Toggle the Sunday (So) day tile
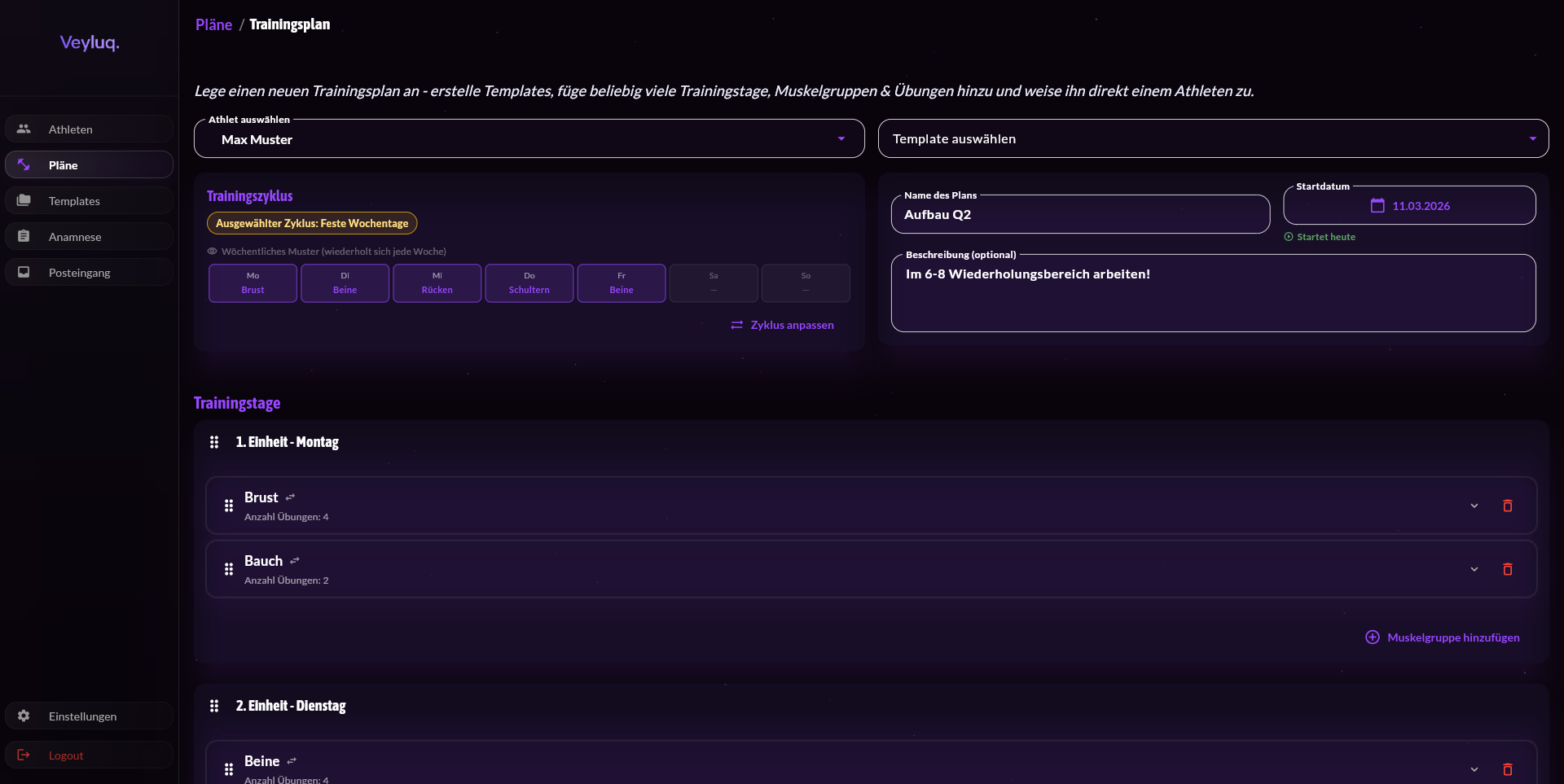Viewport: 1564px width, 784px height. coord(806,283)
